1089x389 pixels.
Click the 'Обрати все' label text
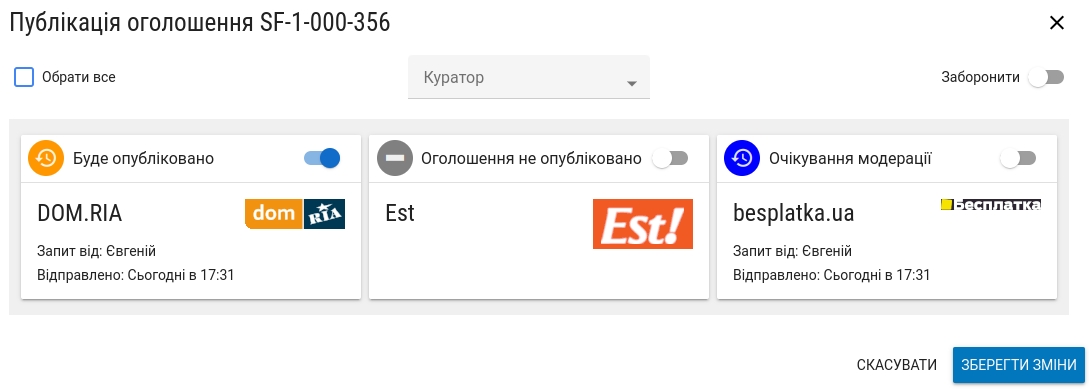78,77
